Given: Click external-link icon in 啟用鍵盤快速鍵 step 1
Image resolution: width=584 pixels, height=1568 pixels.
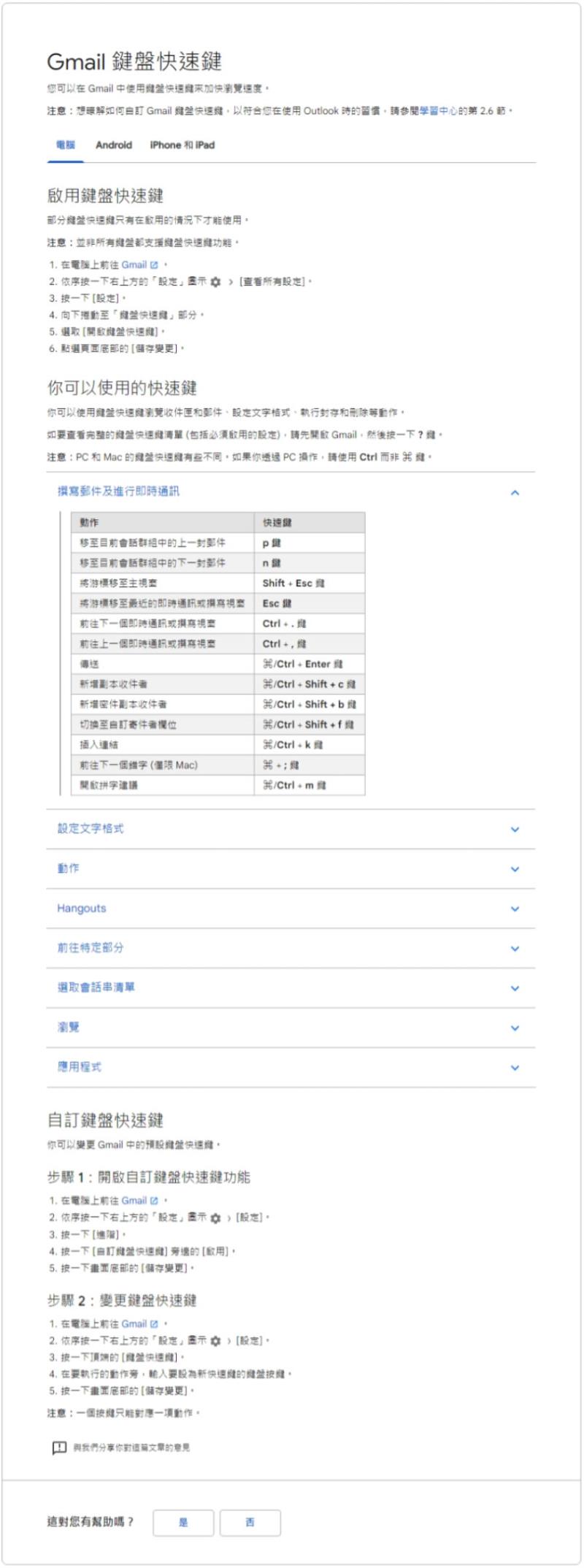Looking at the screenshot, I should pyautogui.click(x=154, y=265).
